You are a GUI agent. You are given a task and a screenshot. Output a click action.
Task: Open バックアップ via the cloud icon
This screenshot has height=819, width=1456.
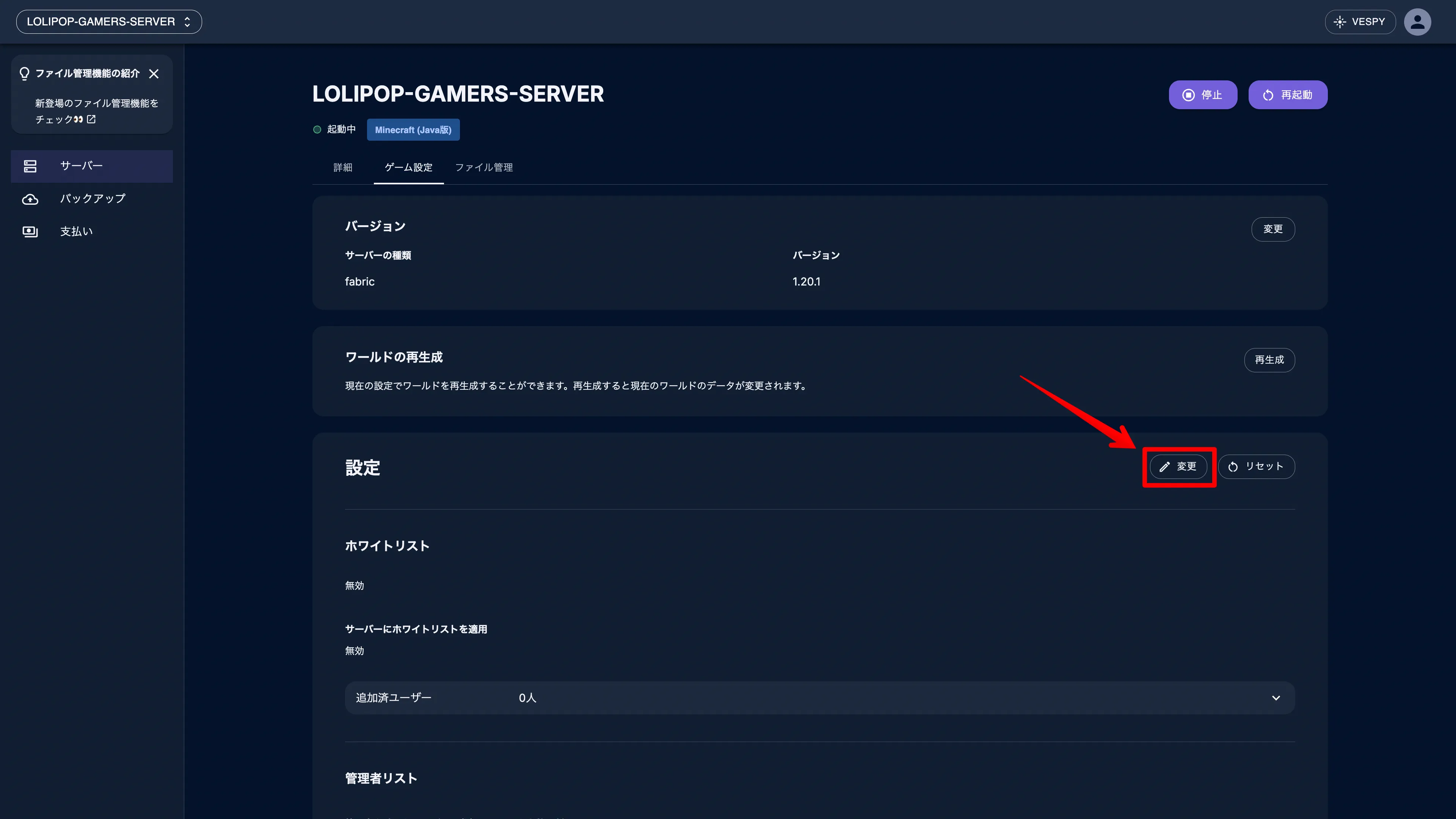click(30, 199)
